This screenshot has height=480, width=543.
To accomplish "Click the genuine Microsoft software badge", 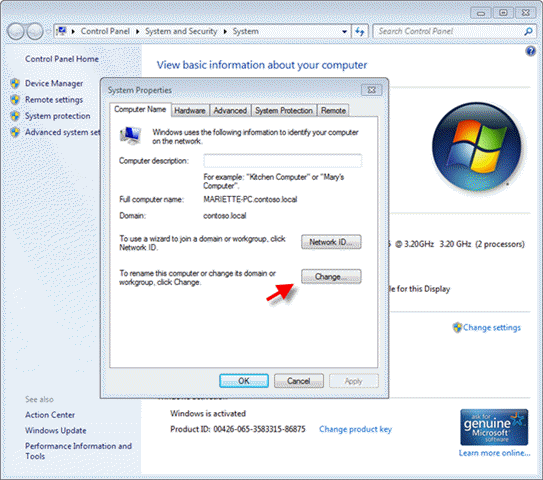I will [494, 427].
